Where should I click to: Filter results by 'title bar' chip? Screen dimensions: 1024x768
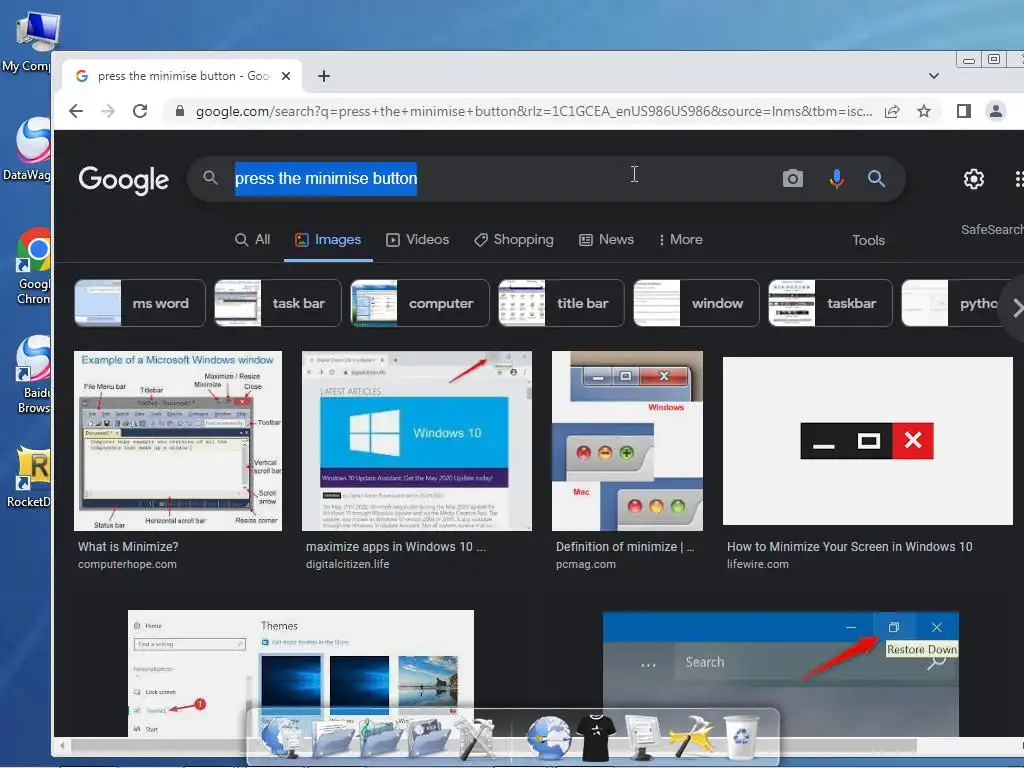pos(561,303)
